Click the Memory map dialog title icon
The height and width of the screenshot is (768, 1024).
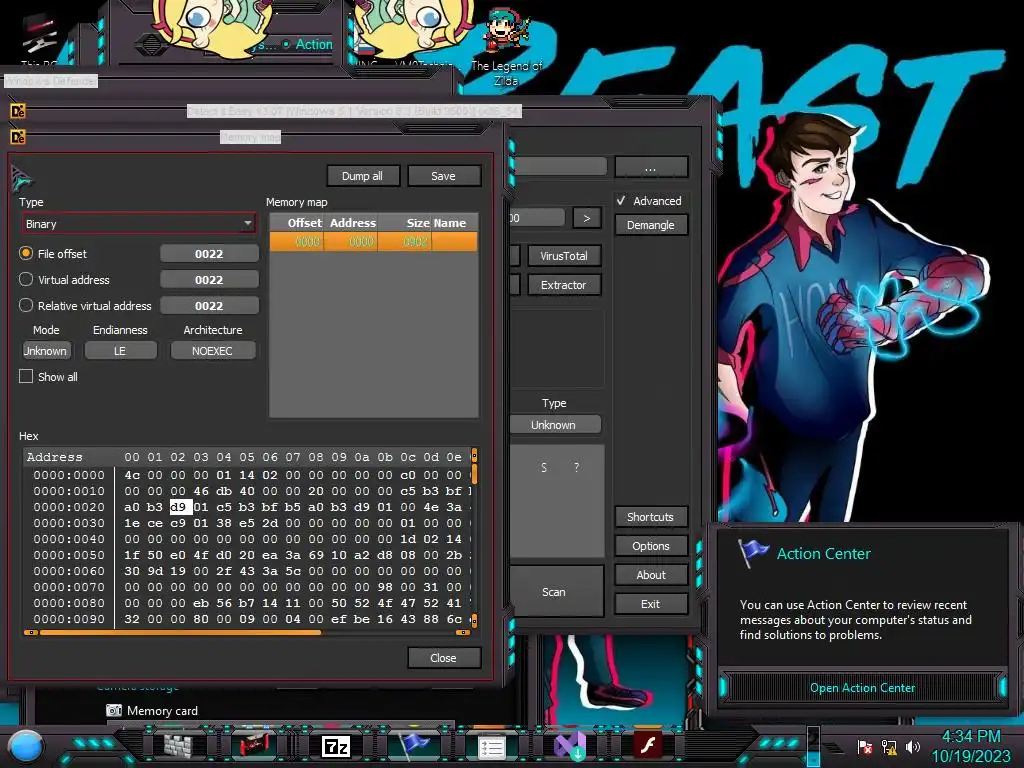pyautogui.click(x=18, y=137)
